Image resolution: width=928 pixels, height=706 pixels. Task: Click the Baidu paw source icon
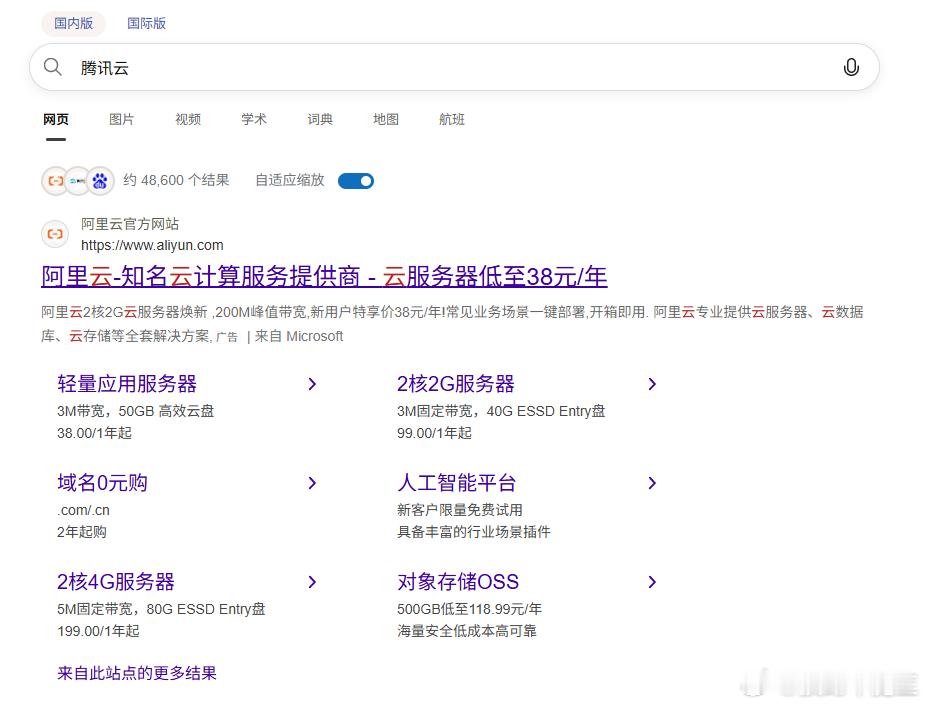click(x=101, y=180)
